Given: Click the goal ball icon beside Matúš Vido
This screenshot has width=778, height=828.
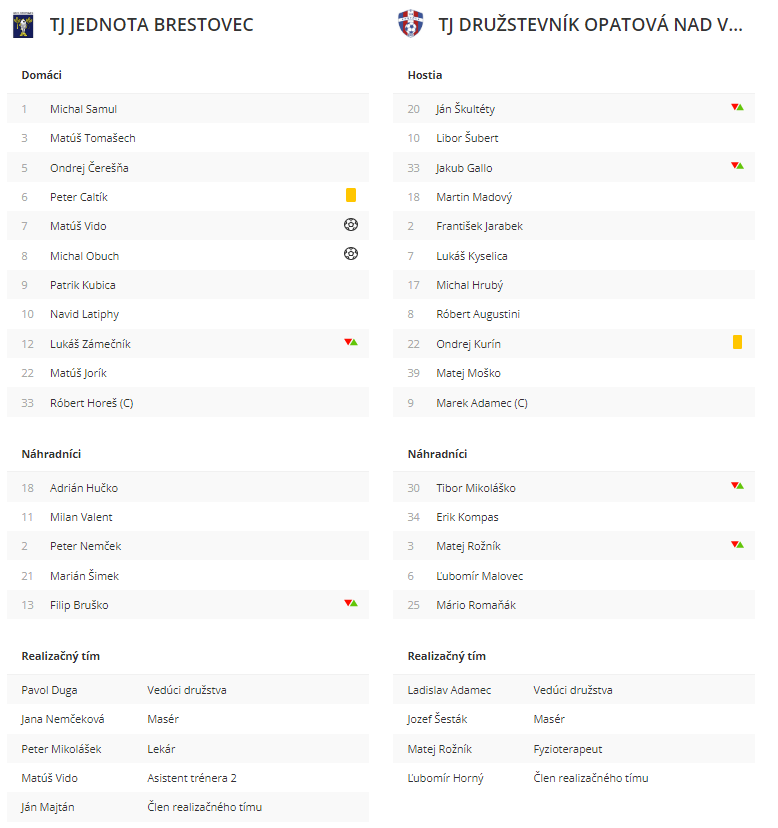Looking at the screenshot, I should (x=351, y=225).
